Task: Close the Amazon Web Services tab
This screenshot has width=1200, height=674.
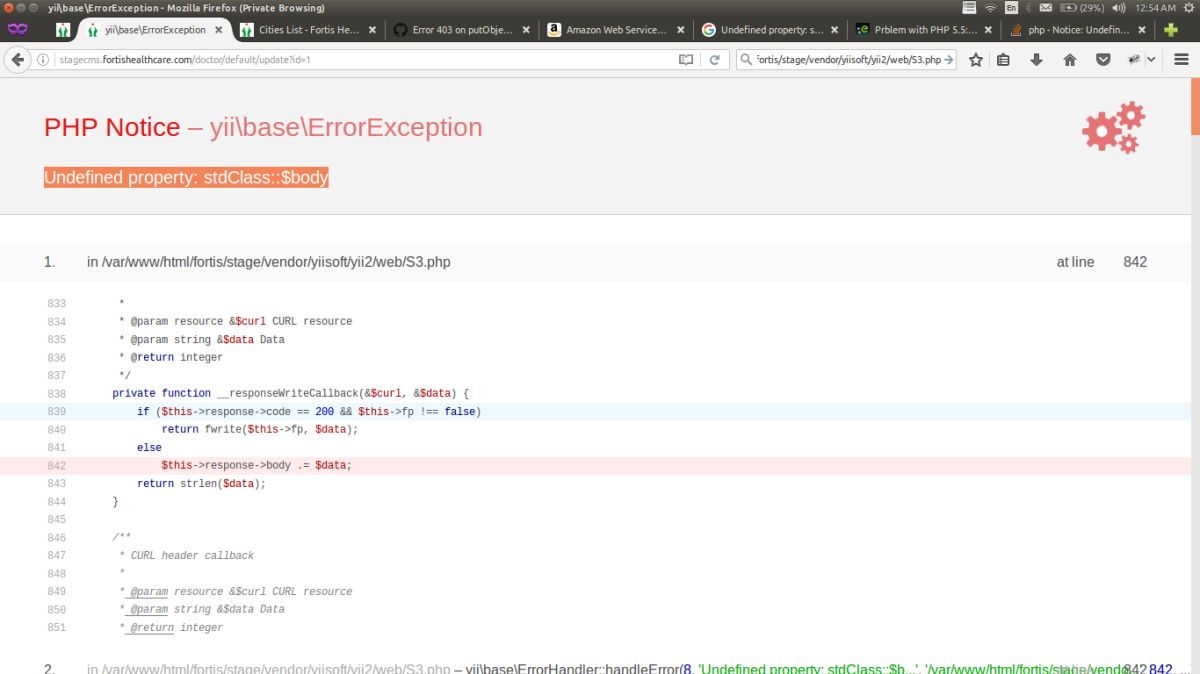Action: click(680, 30)
